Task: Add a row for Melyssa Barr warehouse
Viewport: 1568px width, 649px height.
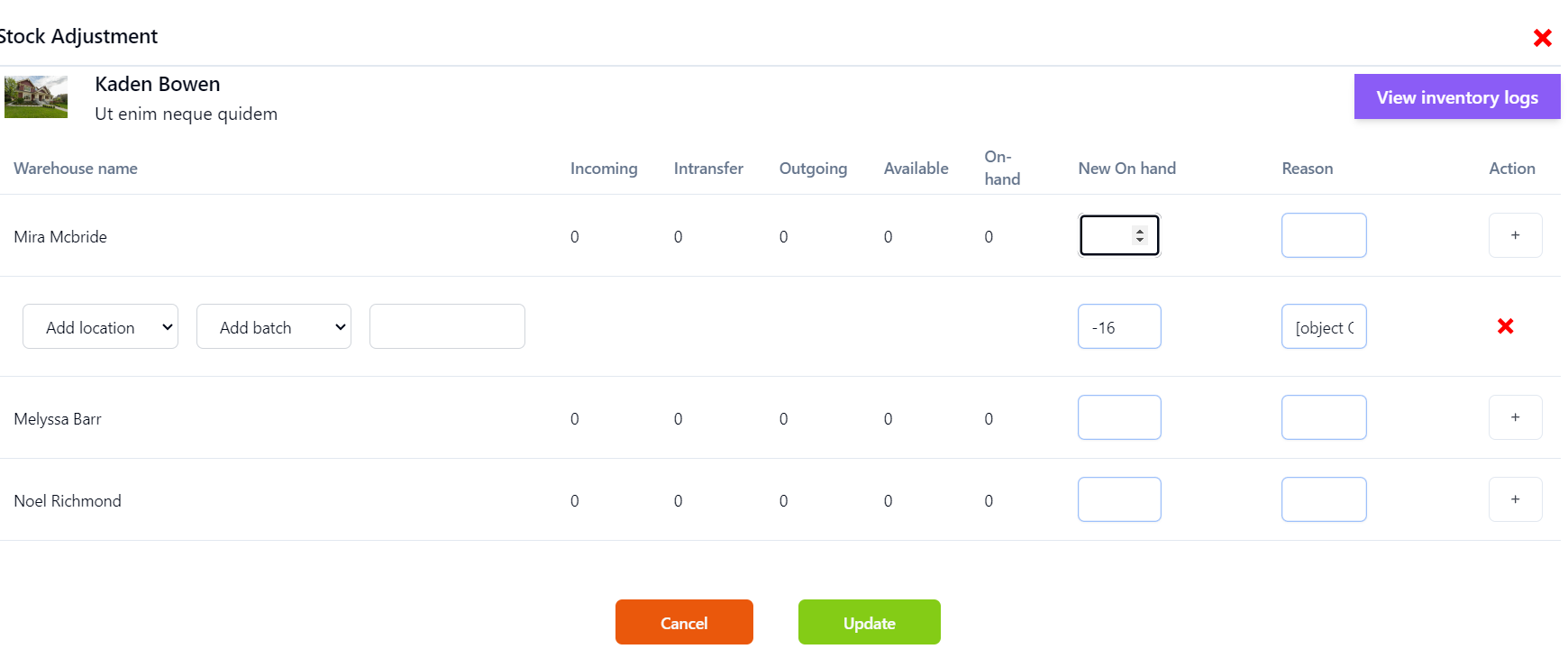Action: tap(1515, 417)
